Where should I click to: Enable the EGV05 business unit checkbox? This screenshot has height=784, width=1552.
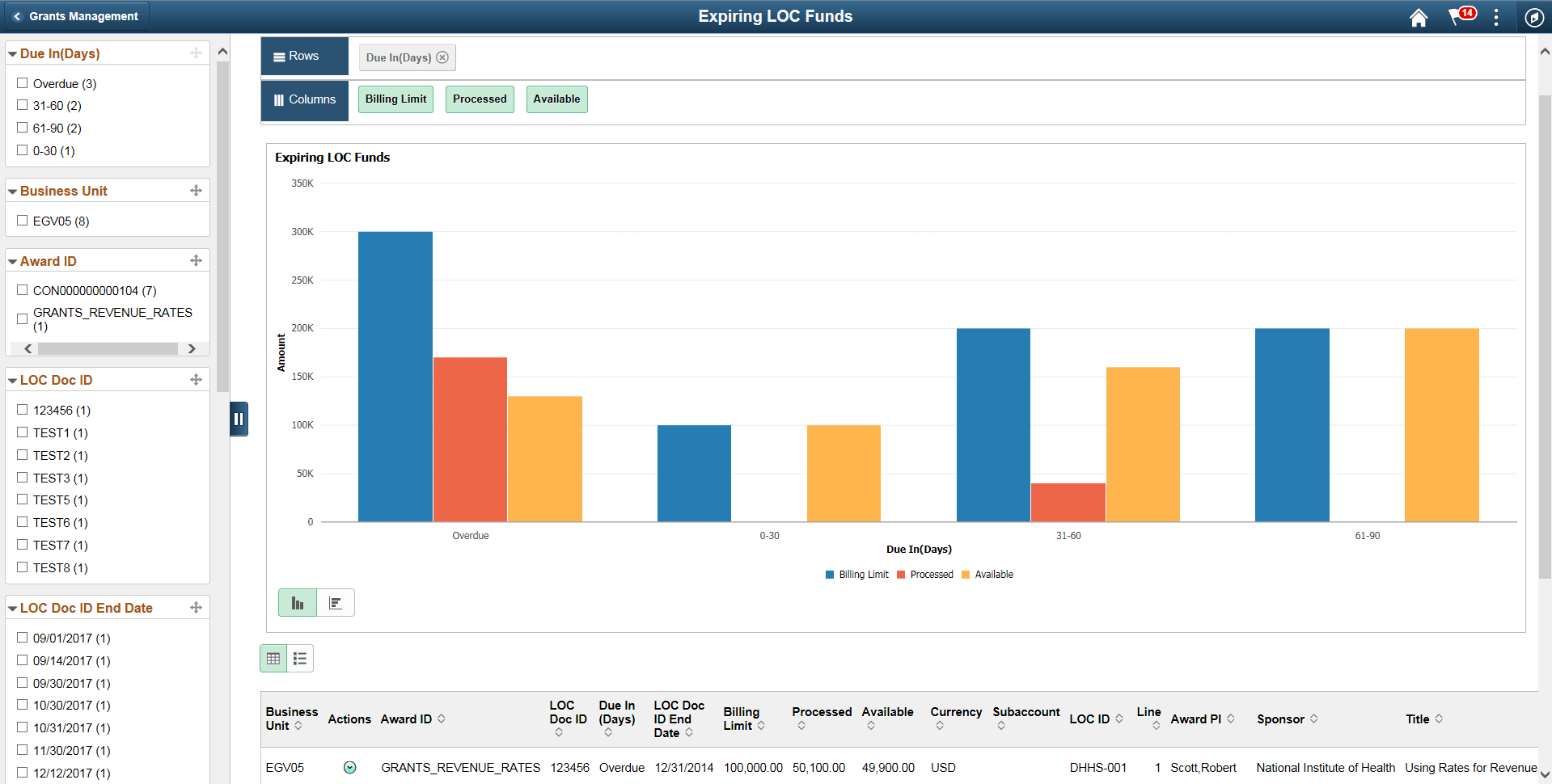23,220
